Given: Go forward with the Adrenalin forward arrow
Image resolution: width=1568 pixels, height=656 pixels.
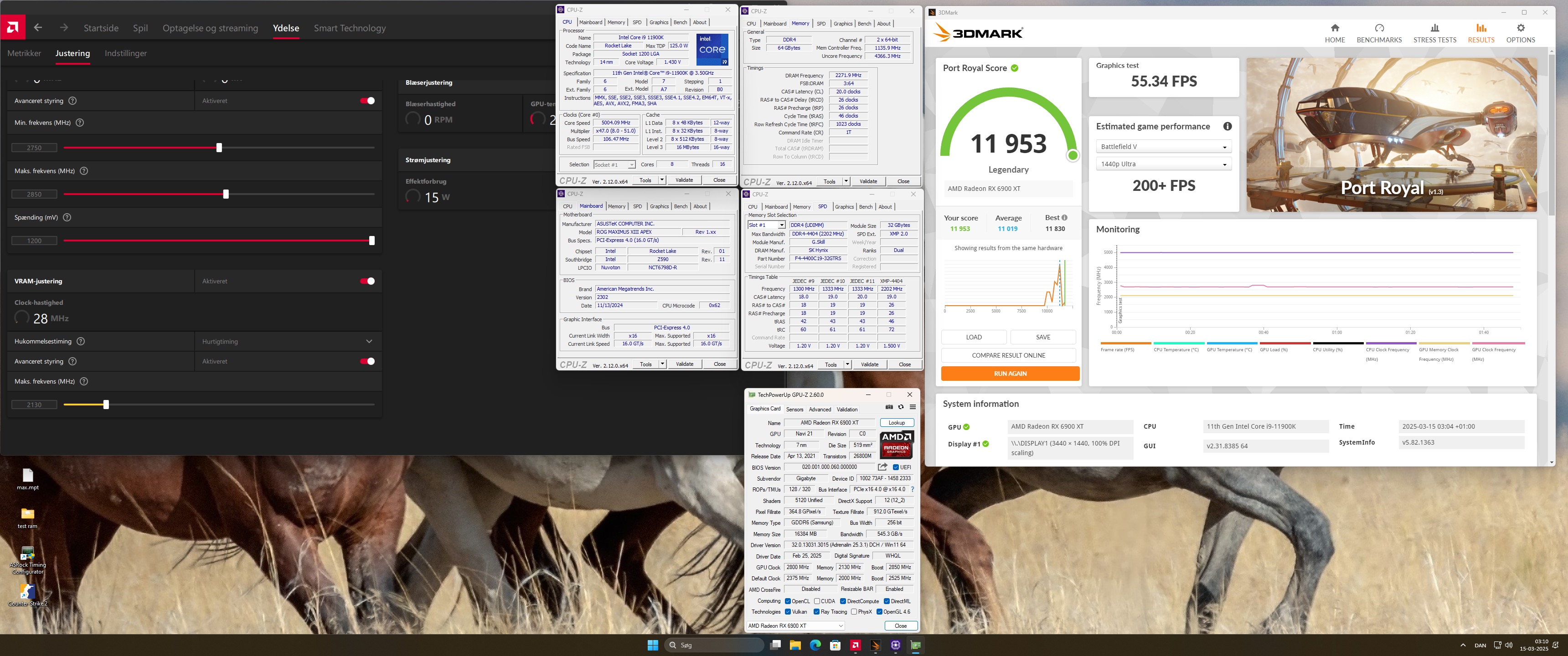Looking at the screenshot, I should [x=64, y=27].
